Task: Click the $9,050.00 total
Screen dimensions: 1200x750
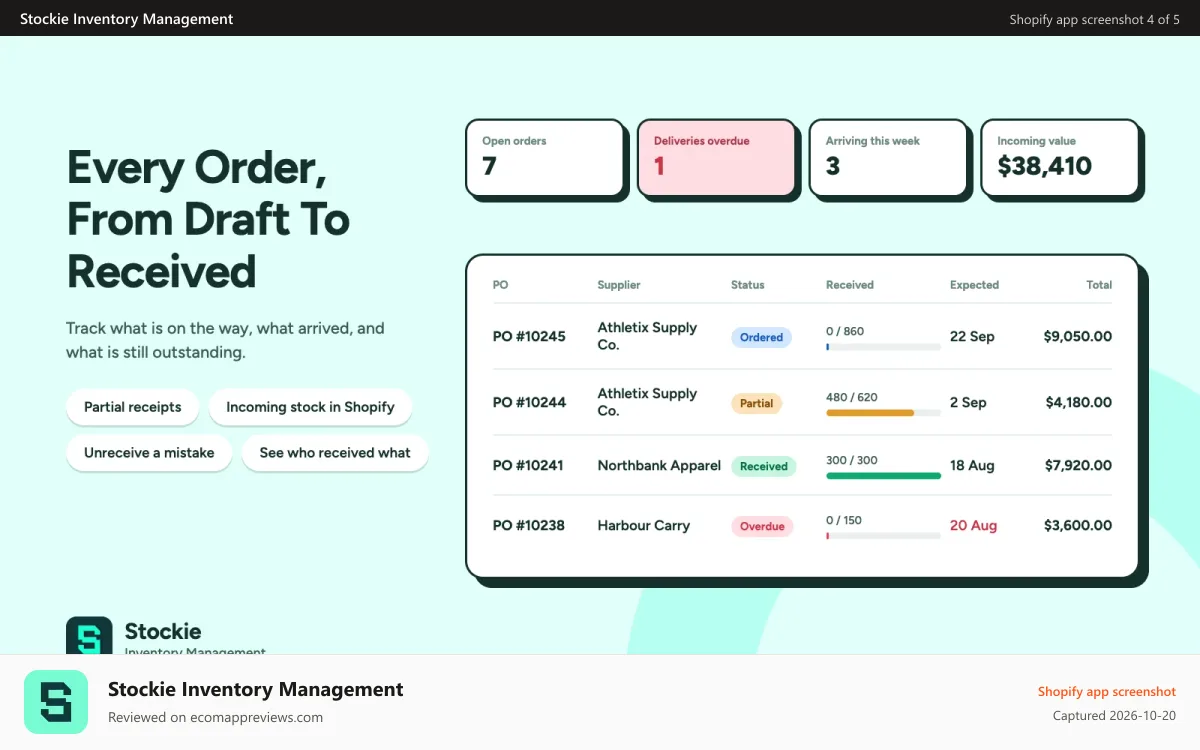Action: [1078, 336]
